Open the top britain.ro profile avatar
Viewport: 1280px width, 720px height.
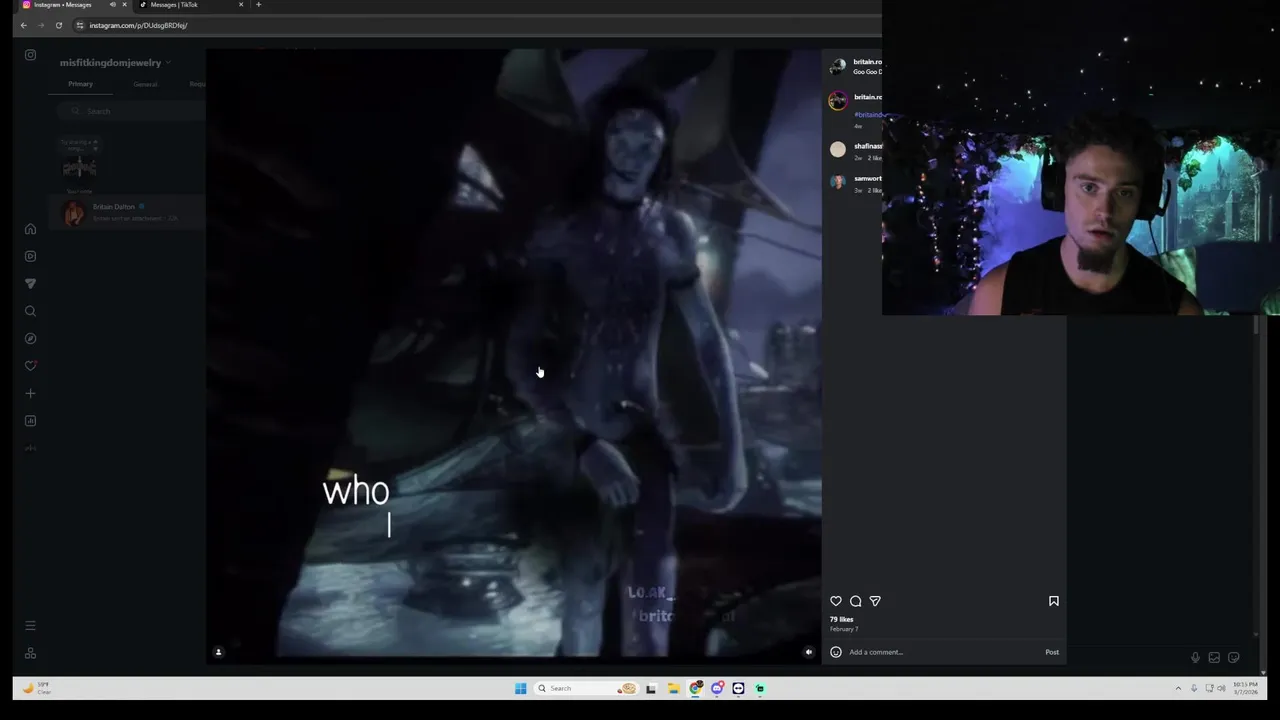pyautogui.click(x=838, y=67)
